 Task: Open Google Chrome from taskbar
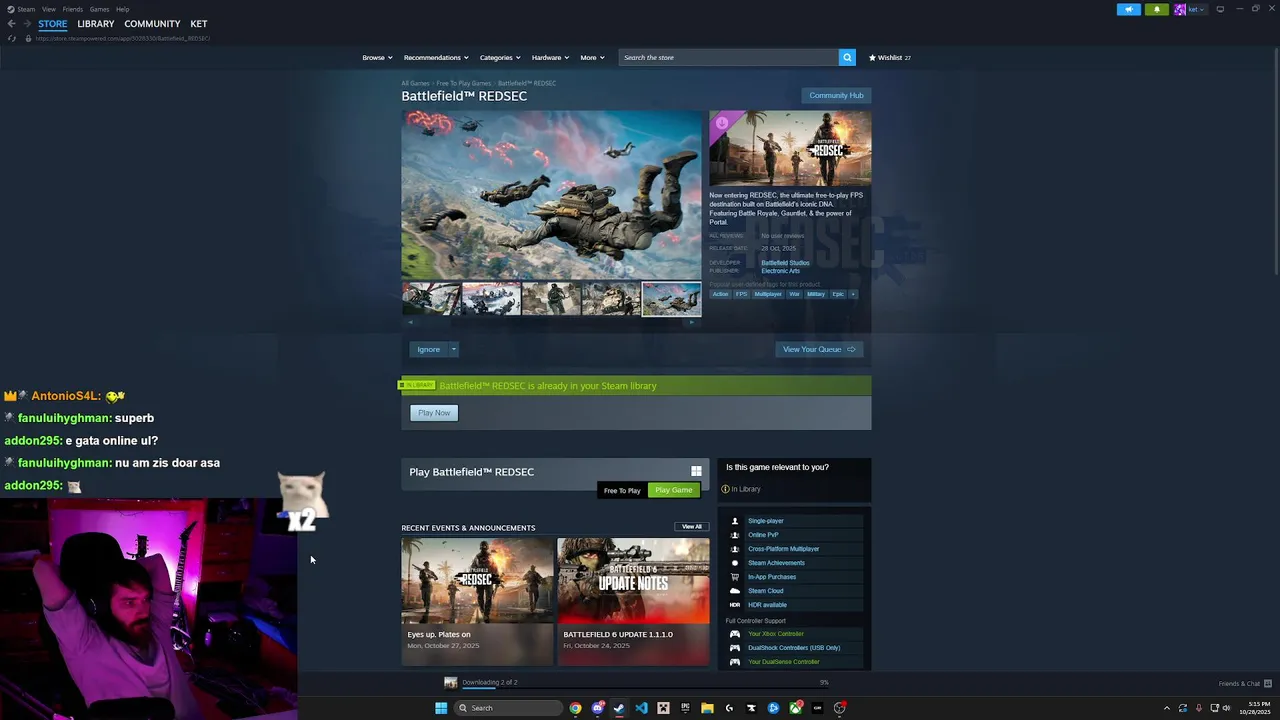click(575, 708)
